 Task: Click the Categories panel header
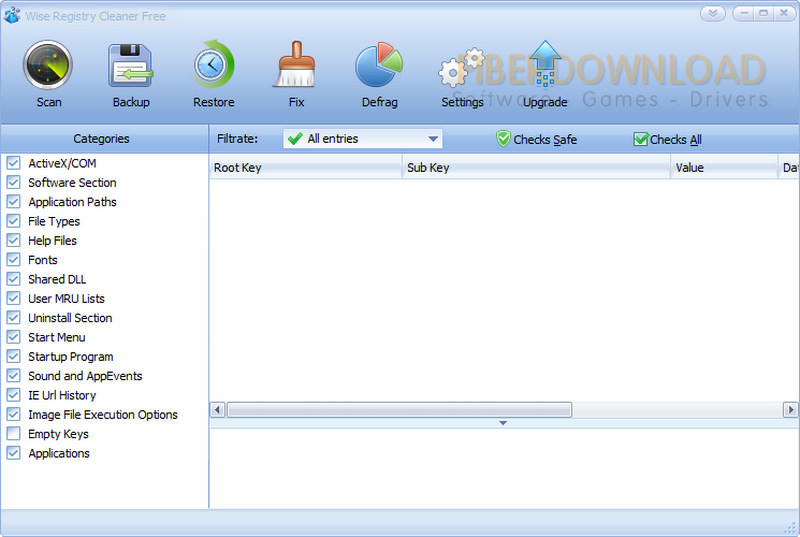coord(104,139)
